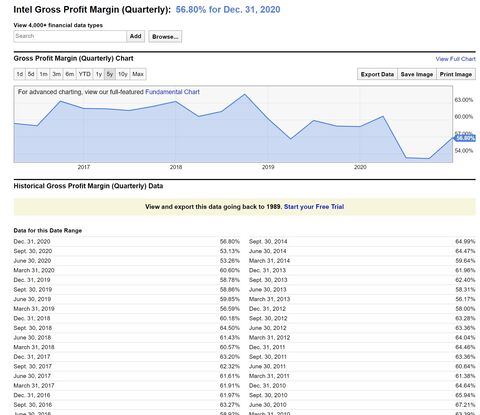The image size is (480, 415).
Task: Click the 65.94% value for Sept. 30, 2010
Action: 465,395
